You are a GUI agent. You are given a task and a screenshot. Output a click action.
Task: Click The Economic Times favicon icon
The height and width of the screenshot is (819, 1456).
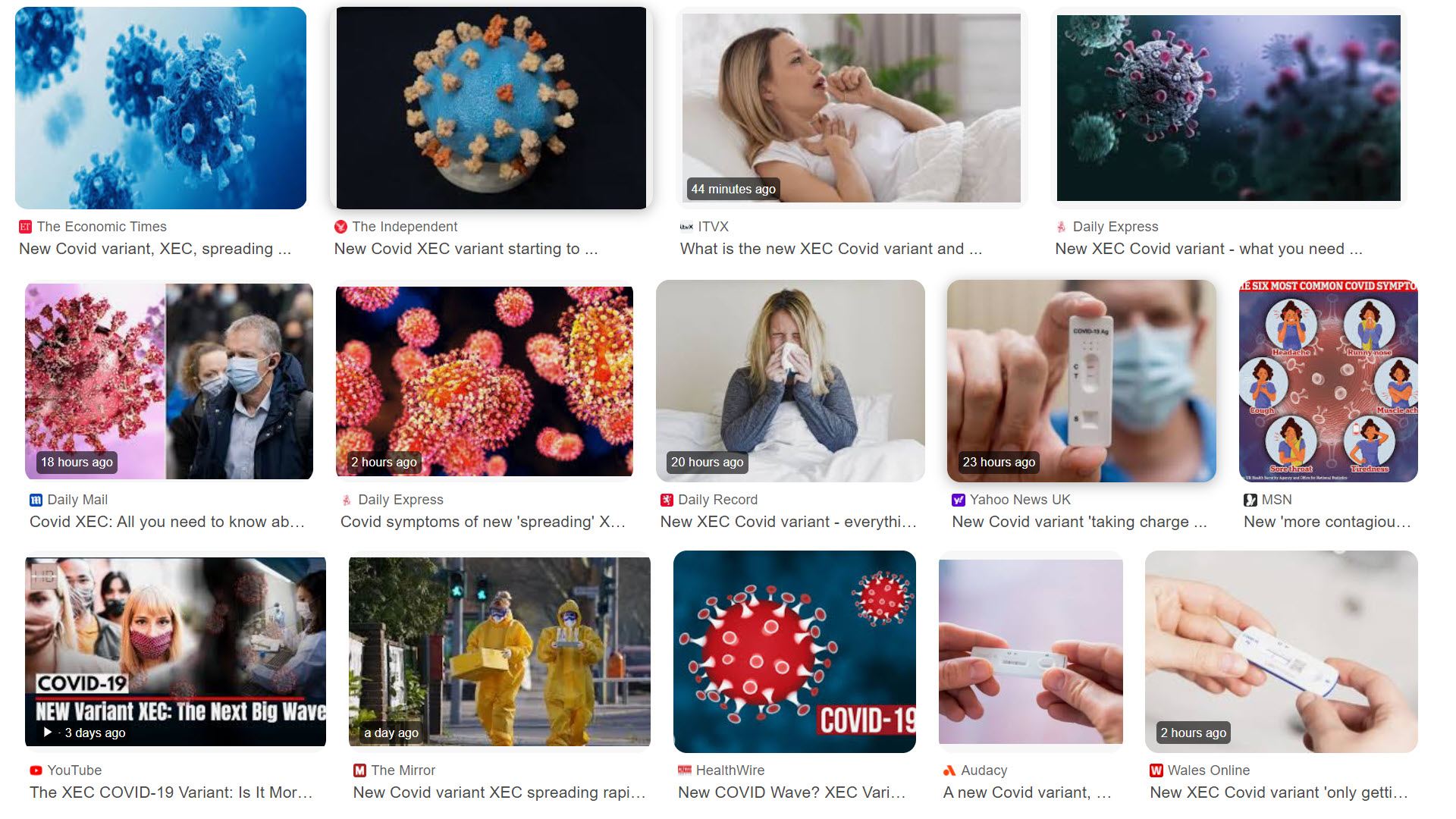(x=25, y=227)
